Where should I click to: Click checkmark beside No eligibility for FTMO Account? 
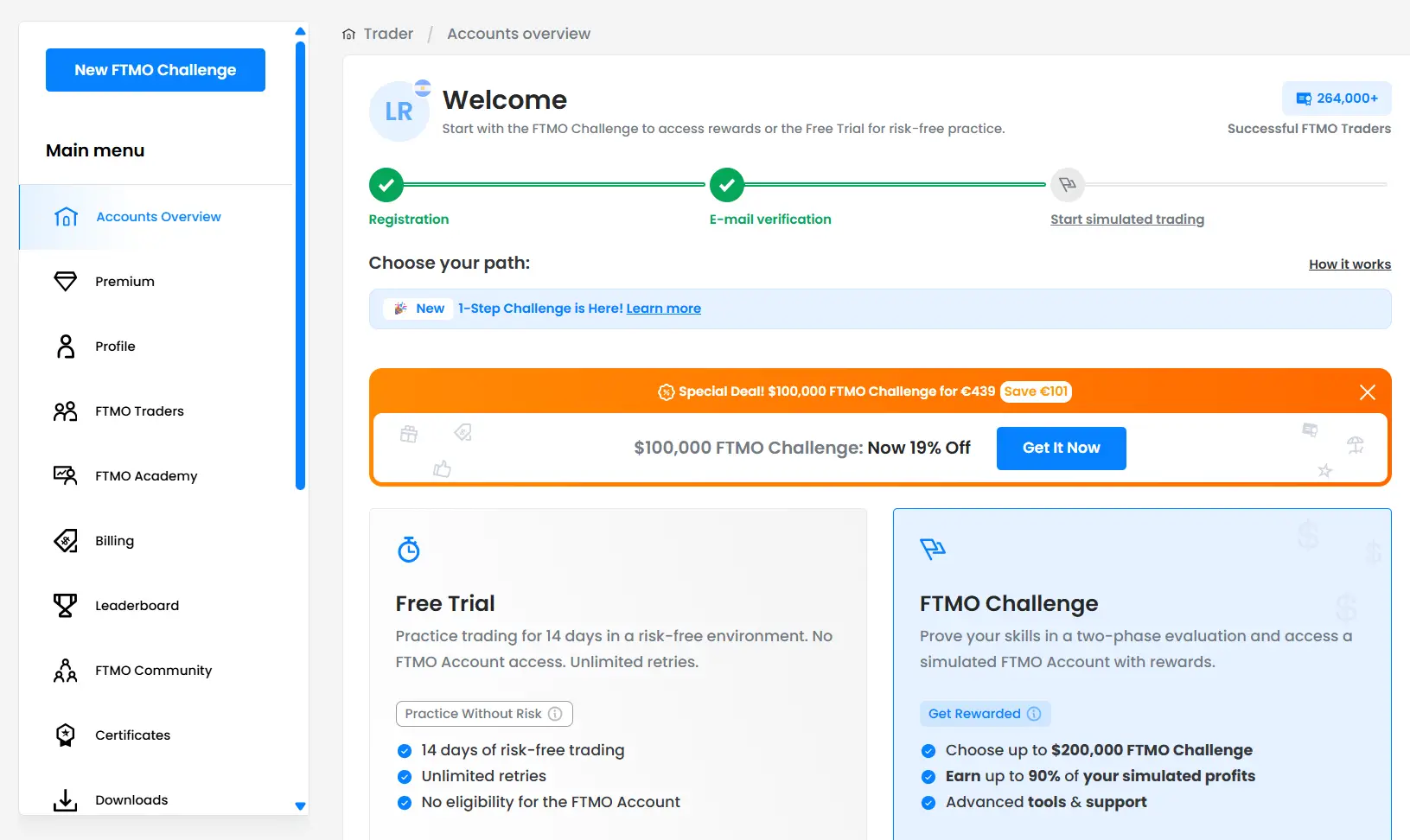click(404, 803)
